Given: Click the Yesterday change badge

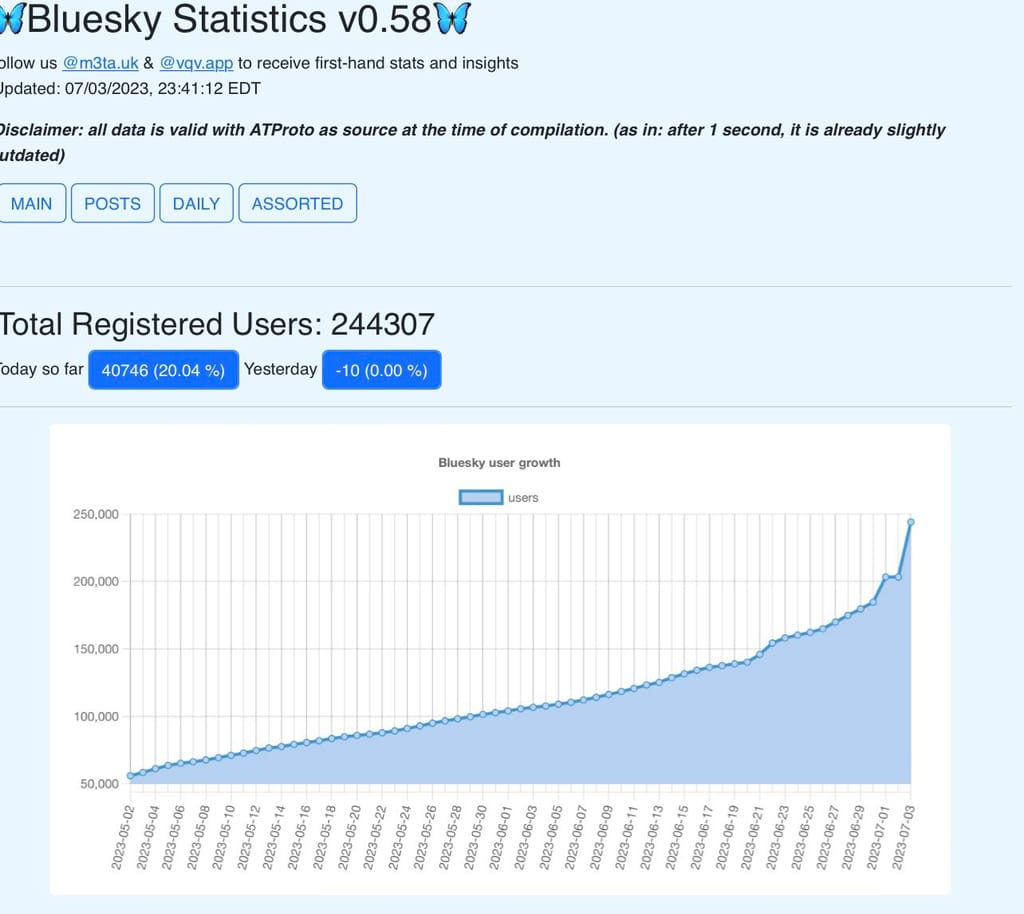Looking at the screenshot, I should 381,369.
